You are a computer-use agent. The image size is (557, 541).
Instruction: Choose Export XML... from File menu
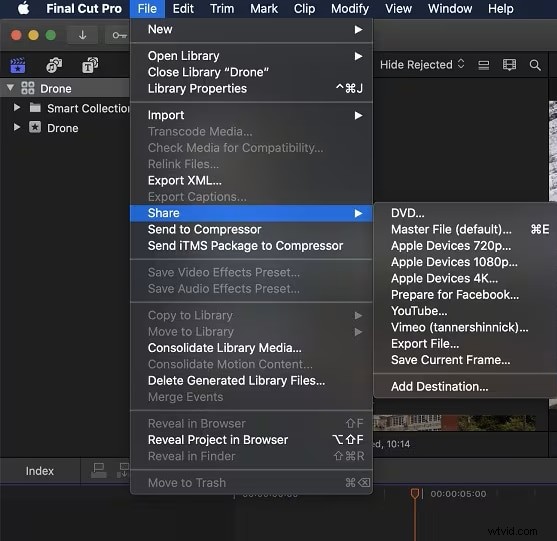[252, 180]
